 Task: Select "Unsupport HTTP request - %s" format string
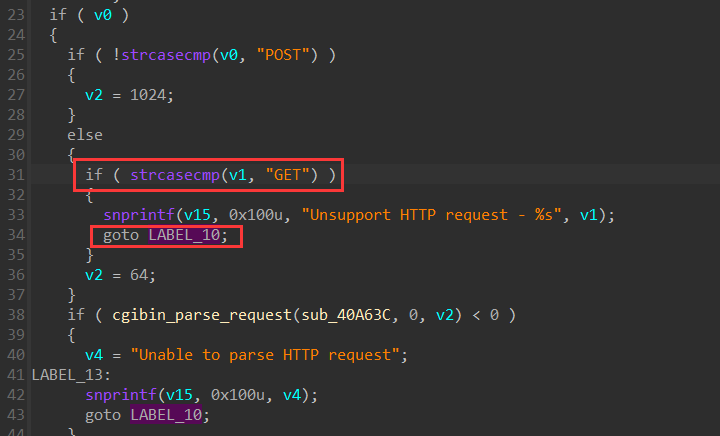pos(431,215)
